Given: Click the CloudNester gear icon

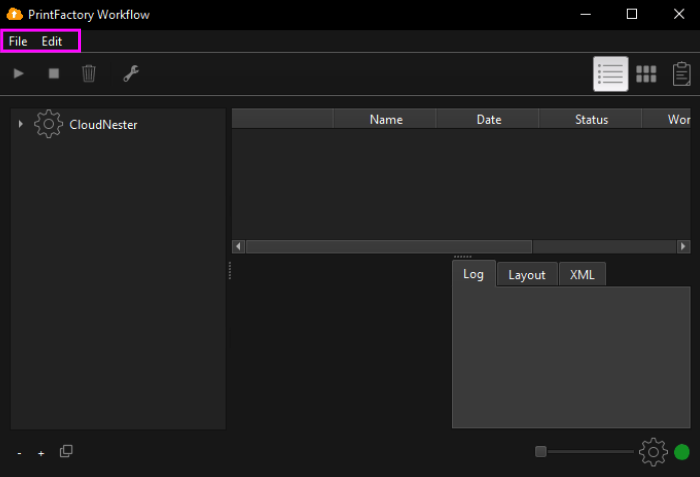Looking at the screenshot, I should point(48,124).
